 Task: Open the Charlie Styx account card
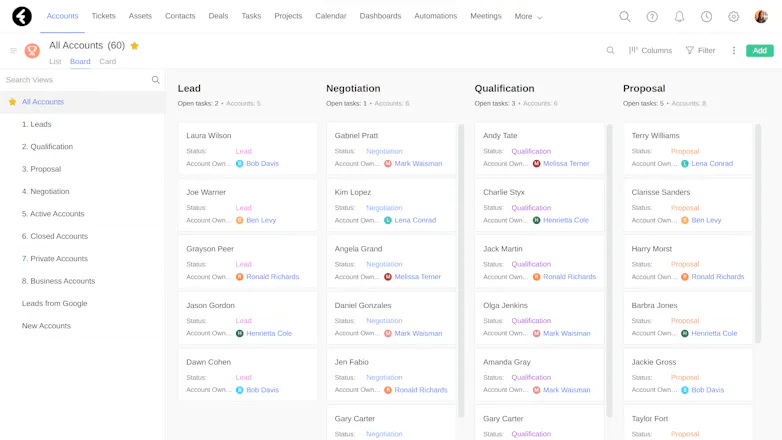(x=540, y=205)
